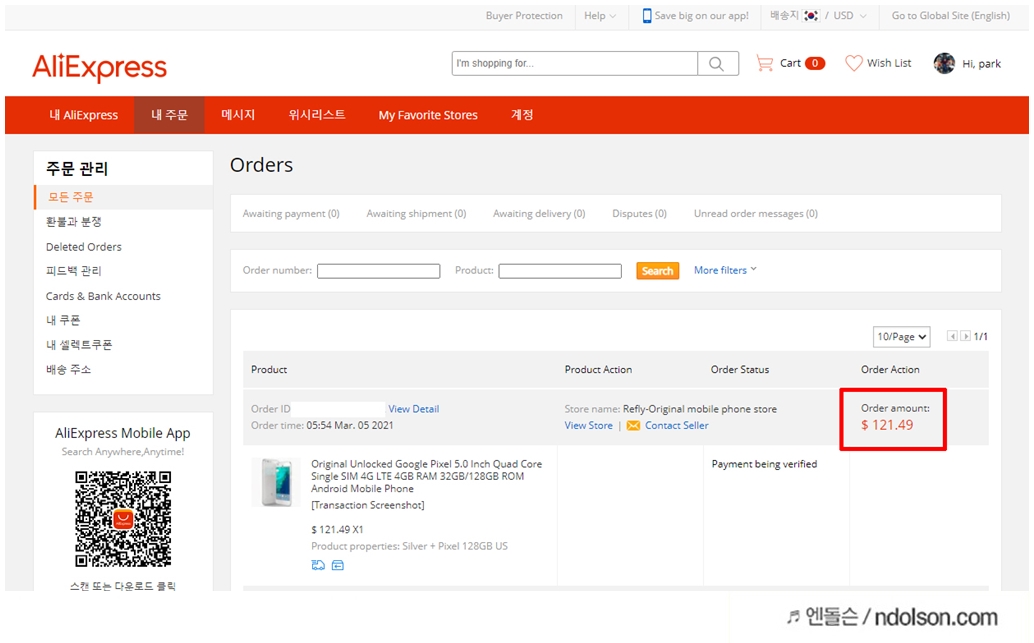
Task: Open the 메시지 tab
Action: (238, 115)
